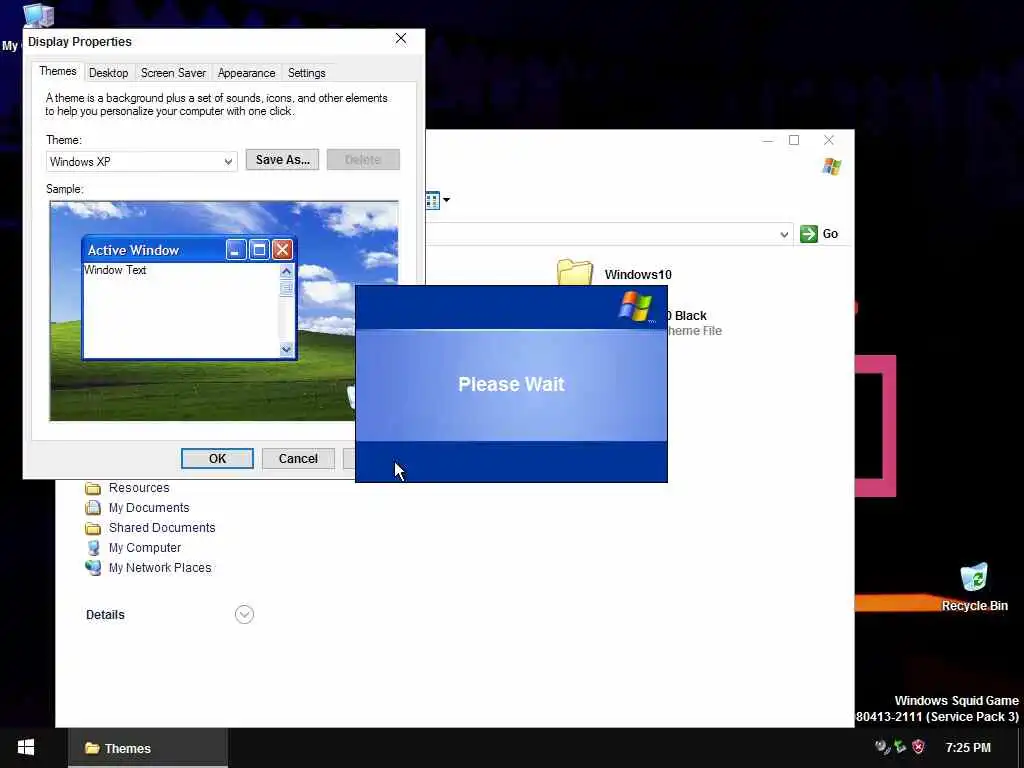Open the Views toolbar icon in Explorer
Viewport: 1024px width, 768px height.
(x=432, y=200)
